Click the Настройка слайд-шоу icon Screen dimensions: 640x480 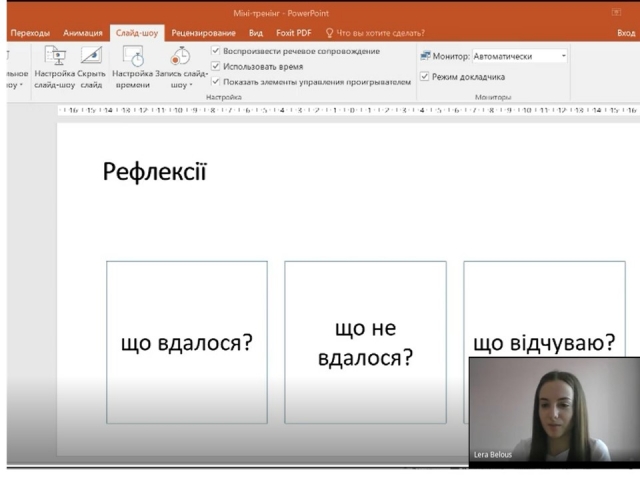pyautogui.click(x=54, y=58)
